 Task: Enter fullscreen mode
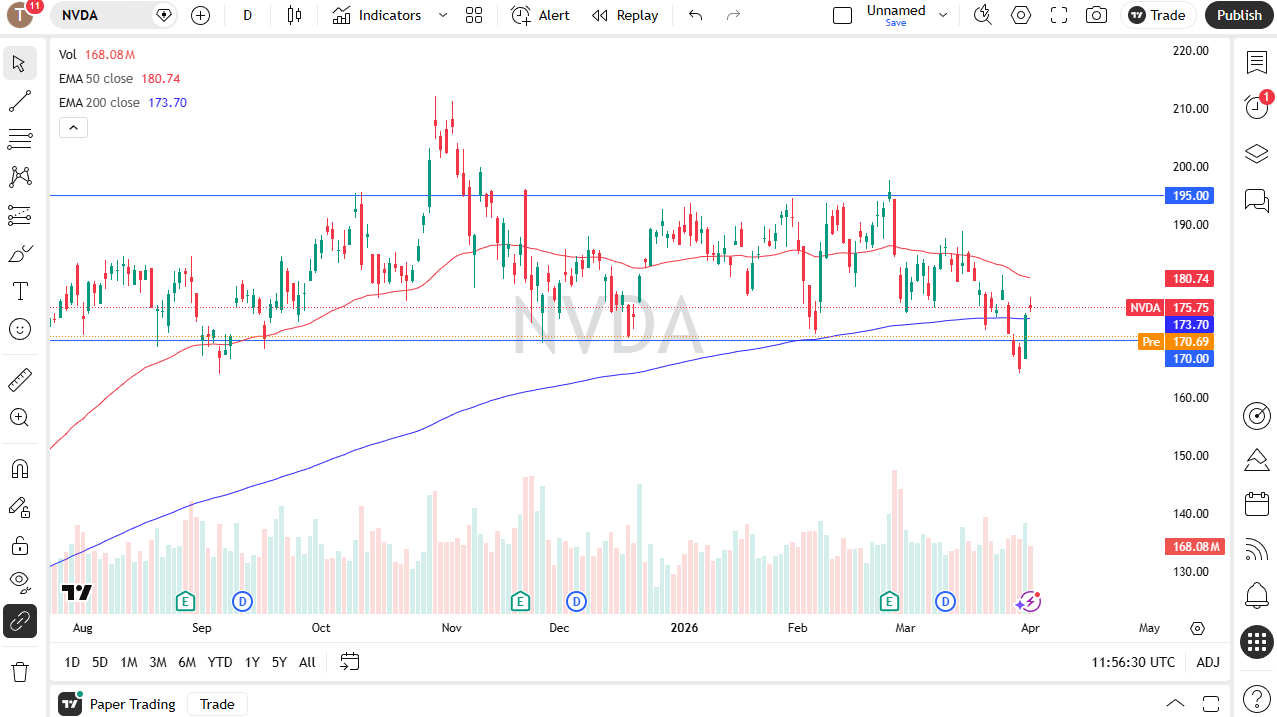pos(1059,15)
